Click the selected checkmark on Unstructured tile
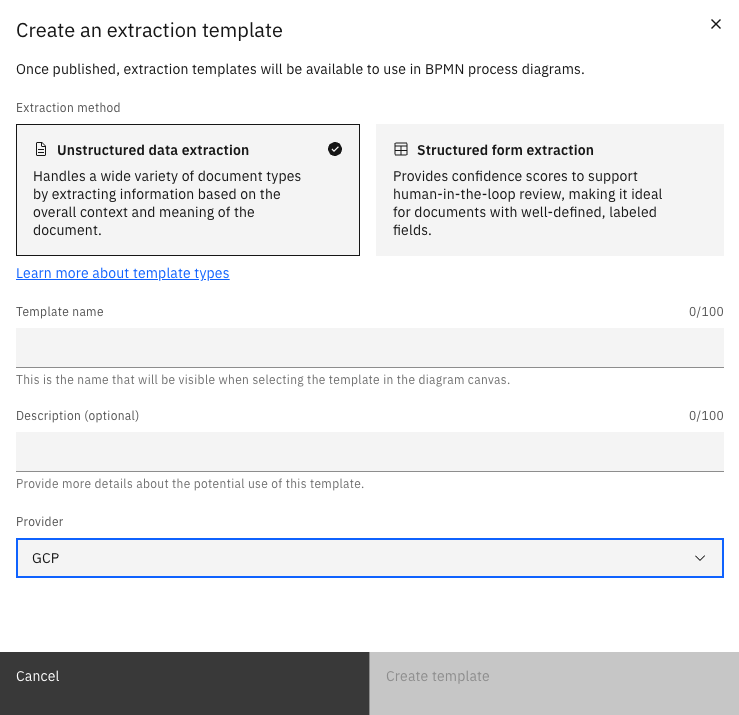739x715 pixels. (x=335, y=149)
